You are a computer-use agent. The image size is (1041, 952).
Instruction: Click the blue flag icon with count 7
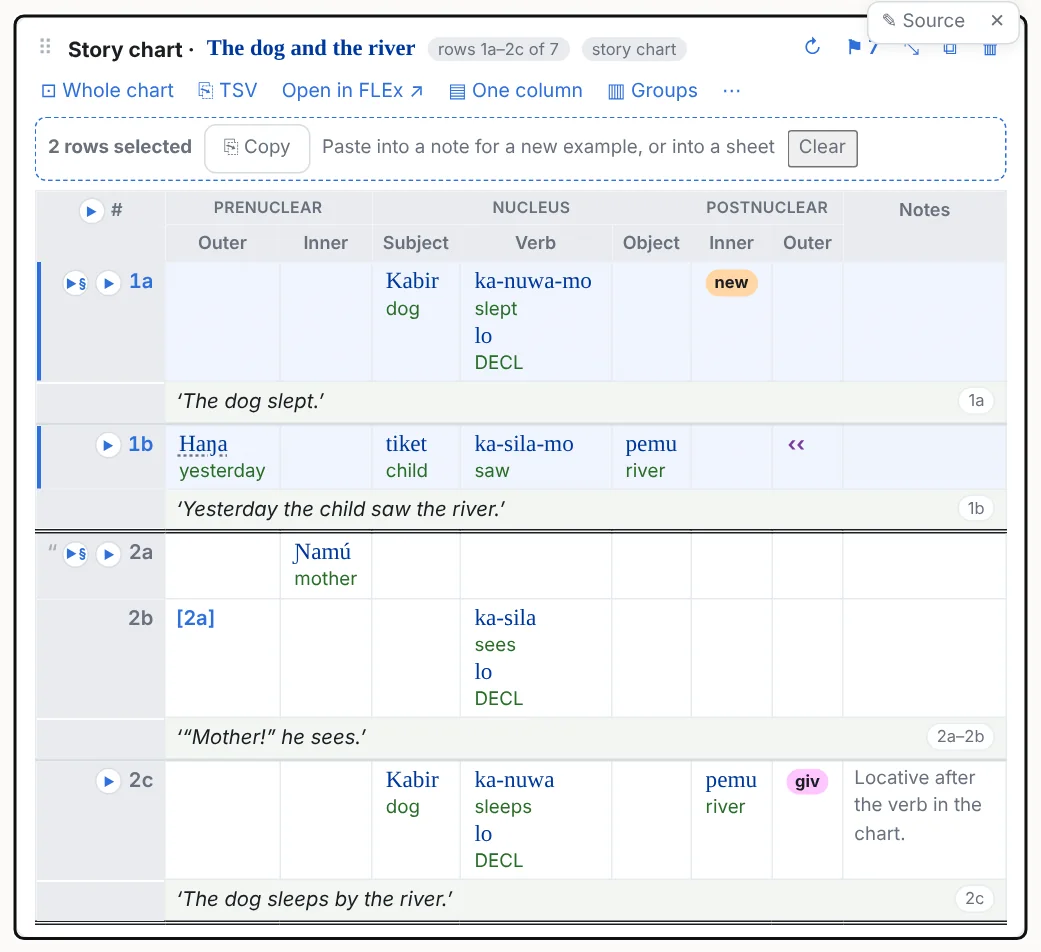pos(862,47)
